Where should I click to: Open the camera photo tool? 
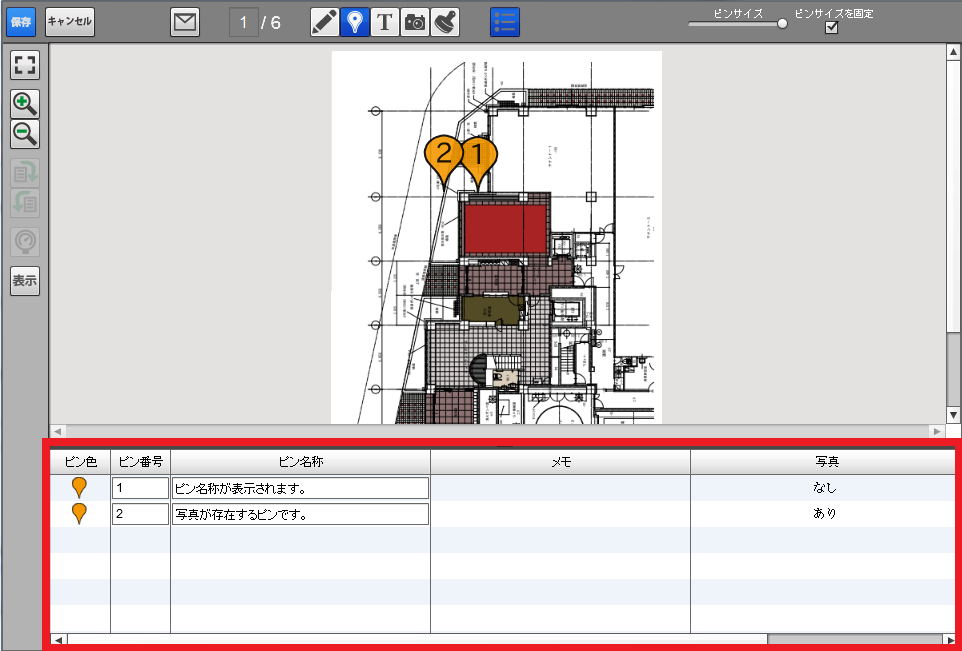point(415,22)
